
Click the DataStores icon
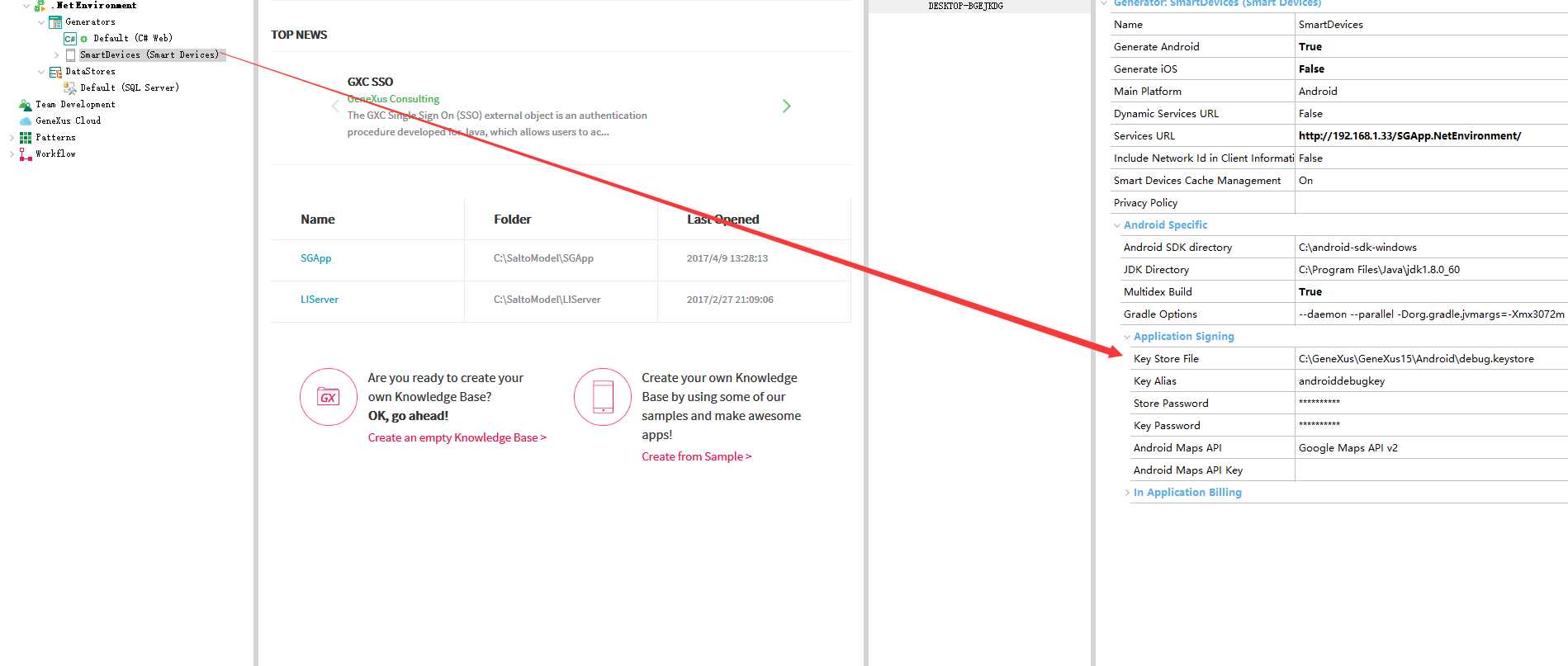(55, 72)
